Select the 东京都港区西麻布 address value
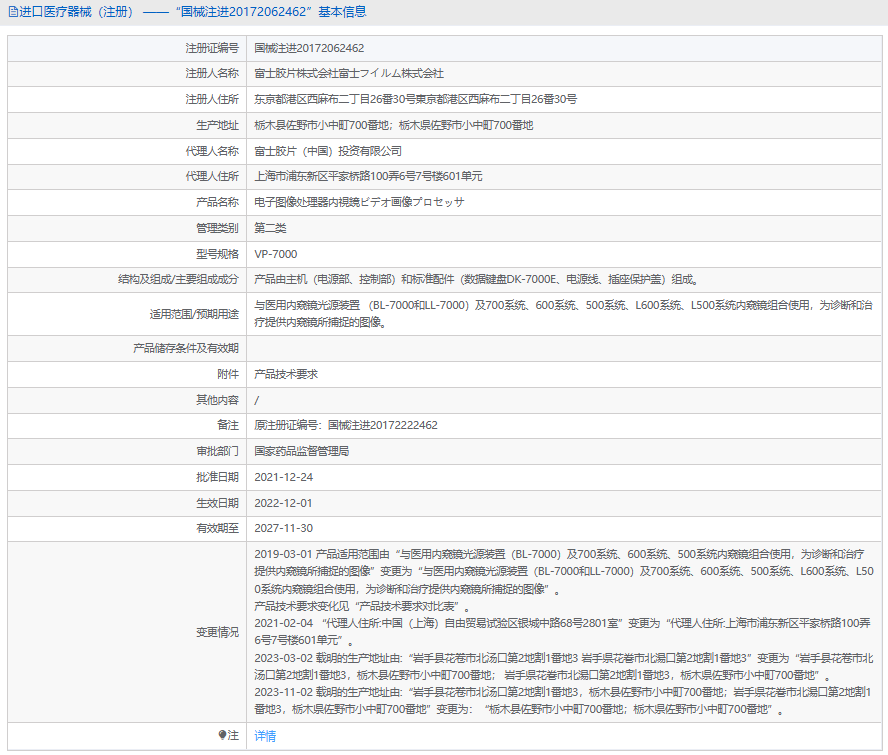 click(416, 99)
